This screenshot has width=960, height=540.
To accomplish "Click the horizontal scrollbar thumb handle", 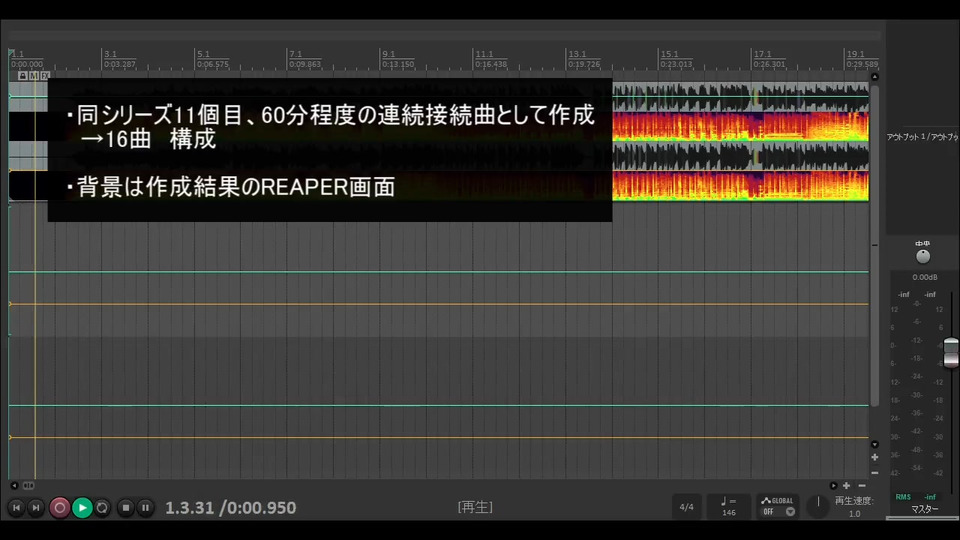I will pos(29,486).
